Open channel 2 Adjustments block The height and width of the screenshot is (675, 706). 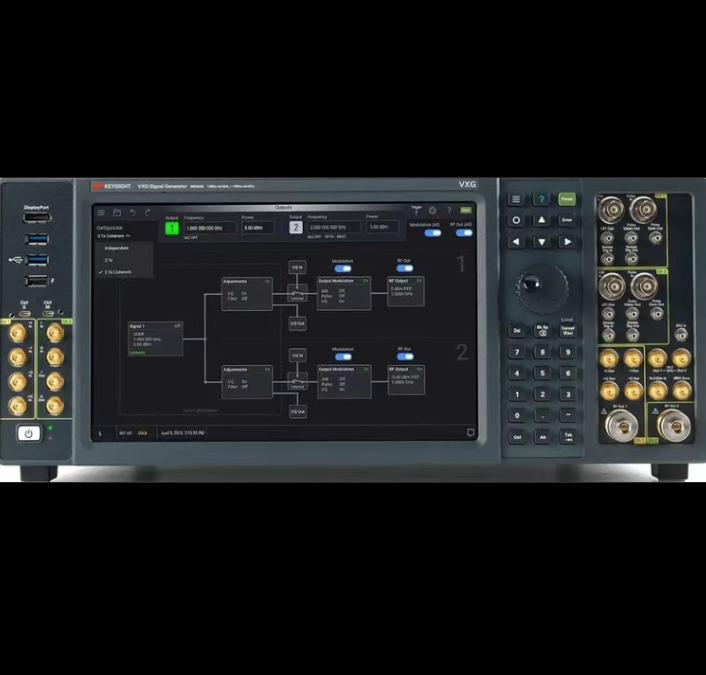pyautogui.click(x=247, y=382)
